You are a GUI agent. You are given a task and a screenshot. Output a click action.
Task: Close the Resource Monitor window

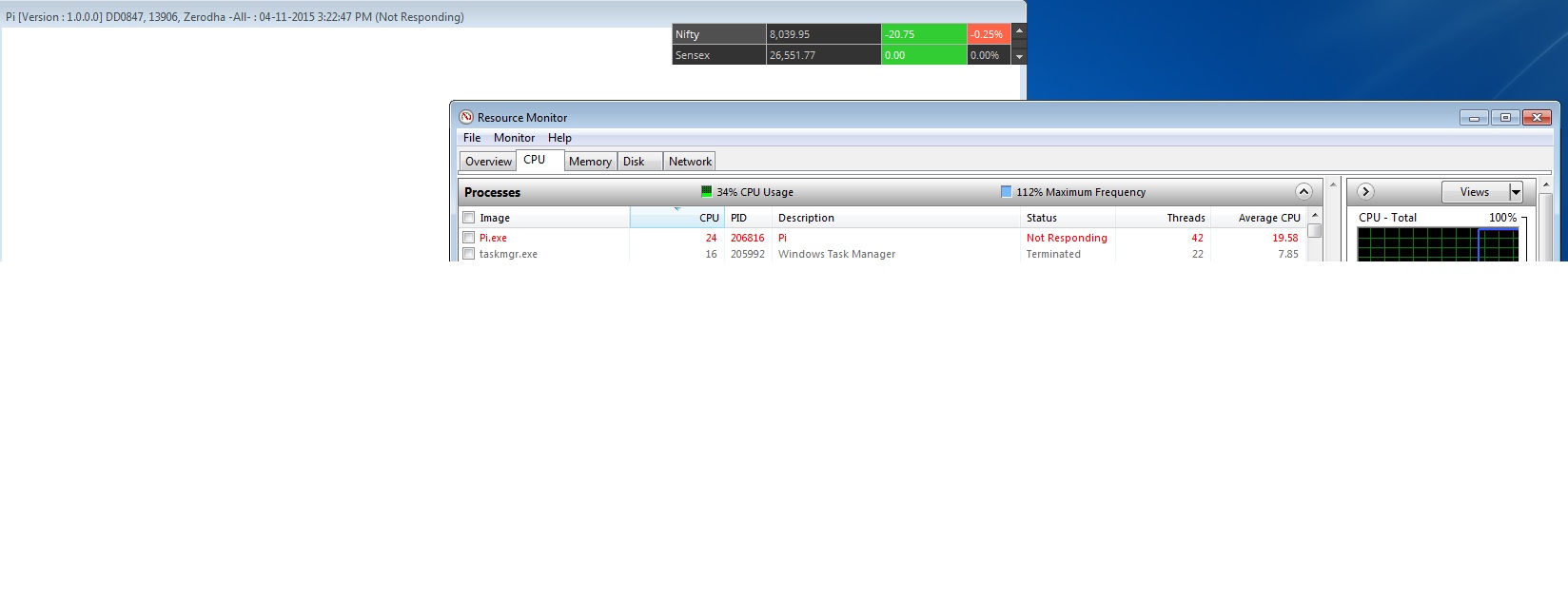(1537, 118)
